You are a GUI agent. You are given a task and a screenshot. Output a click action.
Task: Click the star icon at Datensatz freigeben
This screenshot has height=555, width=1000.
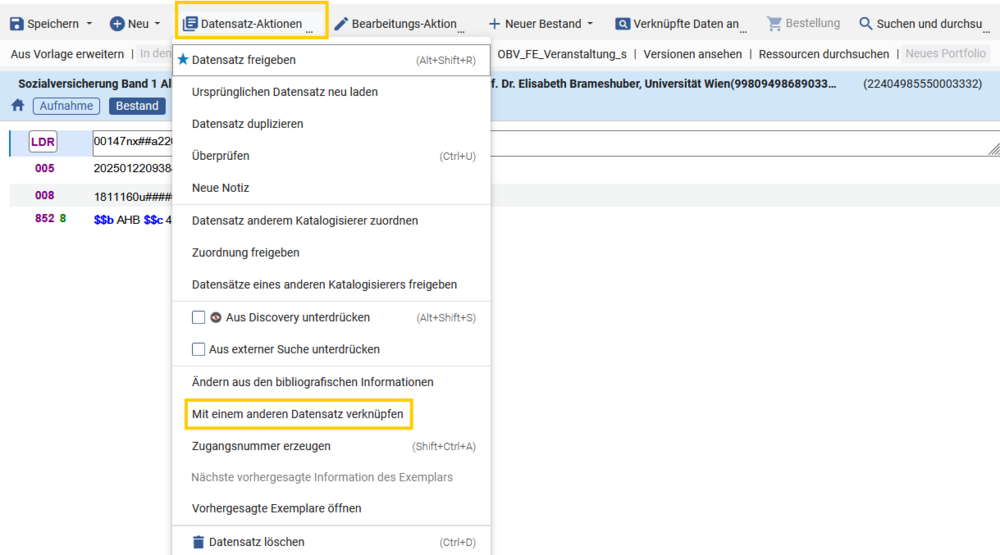183,59
